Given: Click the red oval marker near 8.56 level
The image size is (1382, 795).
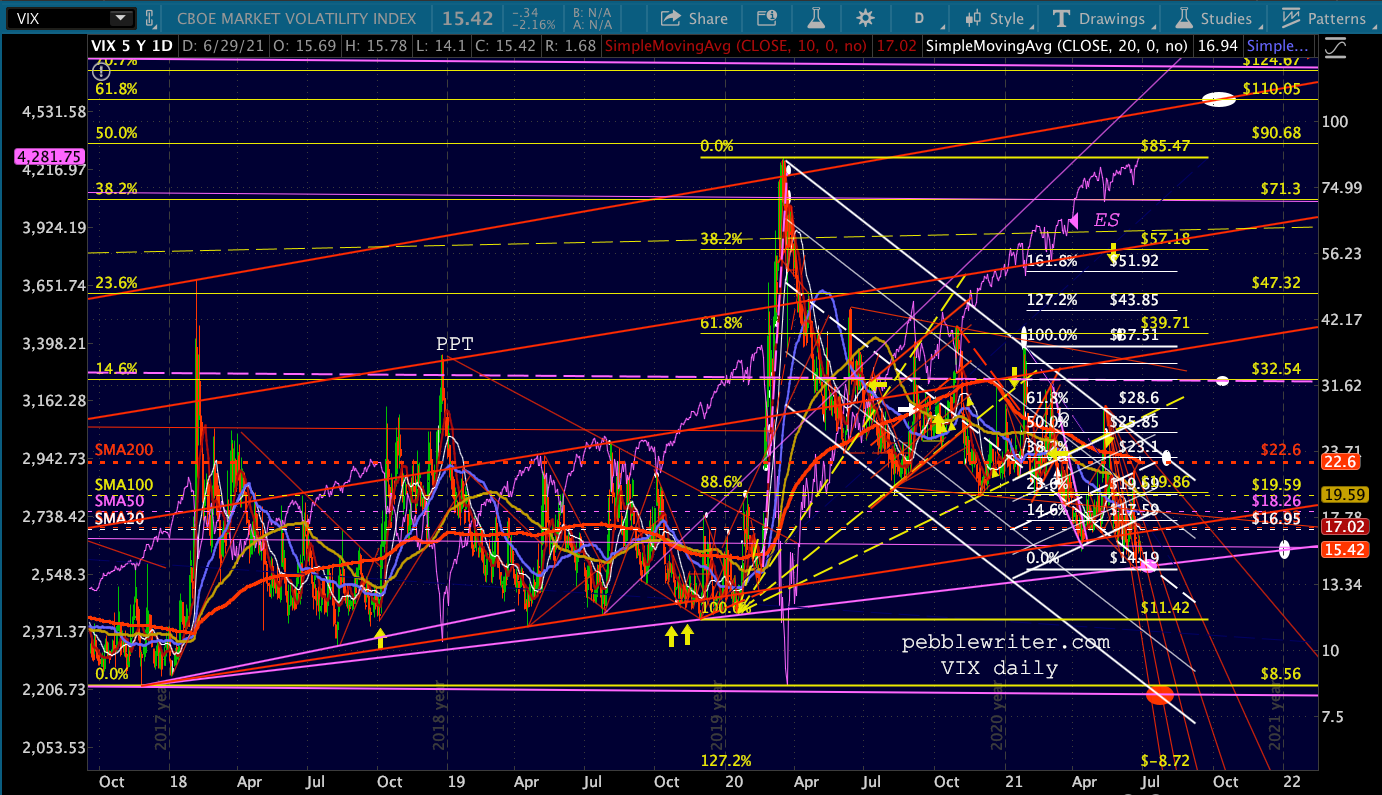Looking at the screenshot, I should click(x=1158, y=694).
